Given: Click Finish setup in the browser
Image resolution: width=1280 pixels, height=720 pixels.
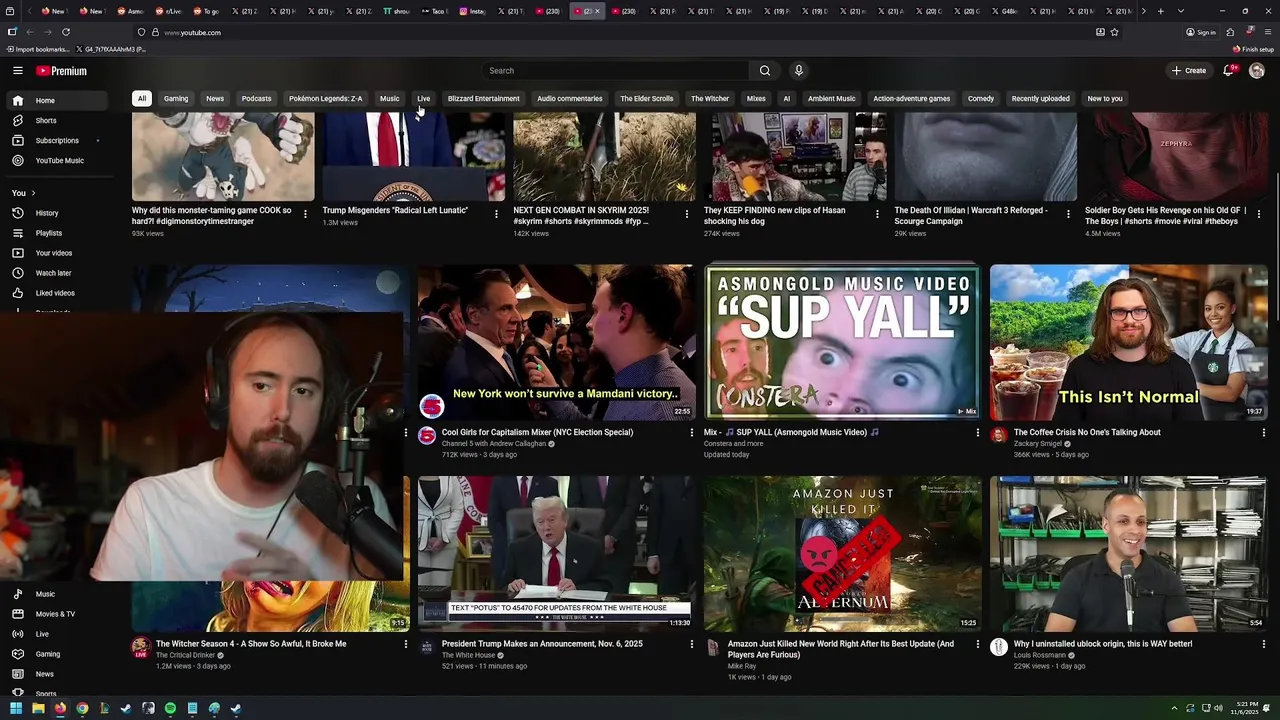Looking at the screenshot, I should click(1254, 49).
